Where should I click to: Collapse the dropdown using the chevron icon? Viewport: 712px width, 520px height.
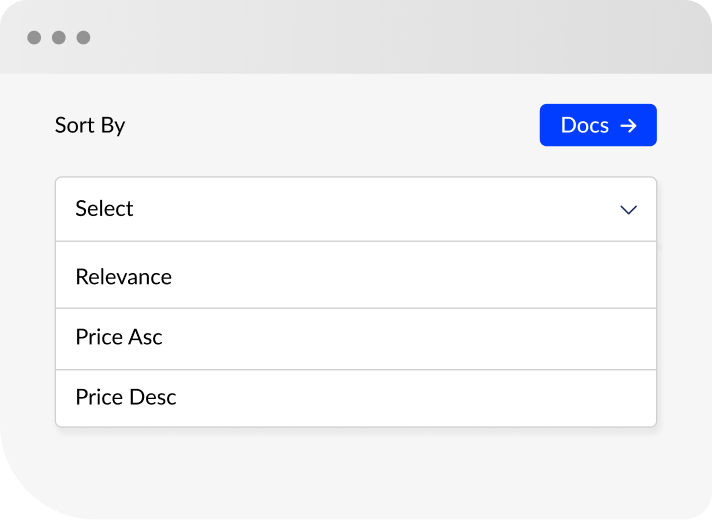pyautogui.click(x=628, y=210)
